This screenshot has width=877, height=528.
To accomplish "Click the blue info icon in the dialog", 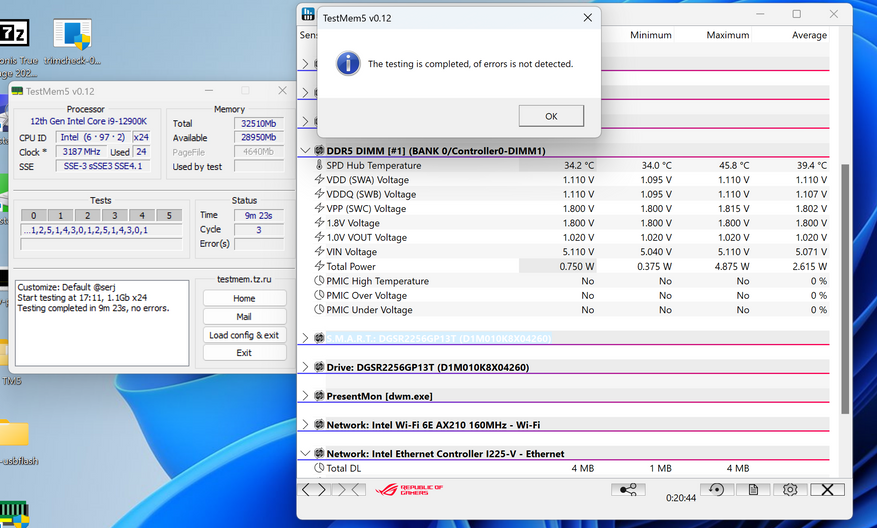I will (347, 63).
